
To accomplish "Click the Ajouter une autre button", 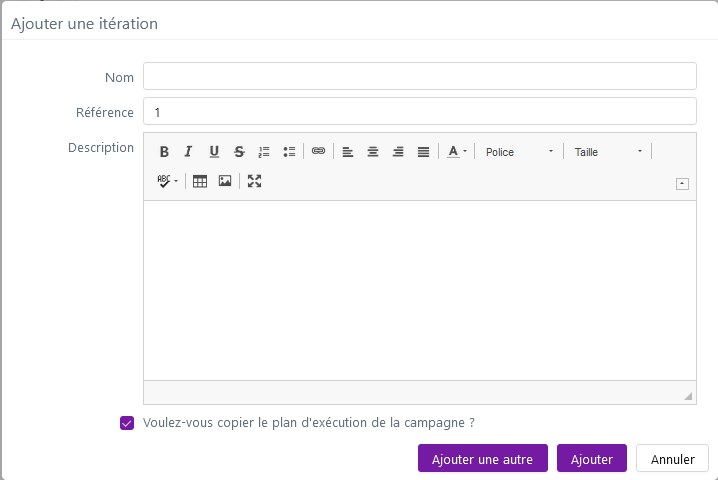I will (482, 459).
